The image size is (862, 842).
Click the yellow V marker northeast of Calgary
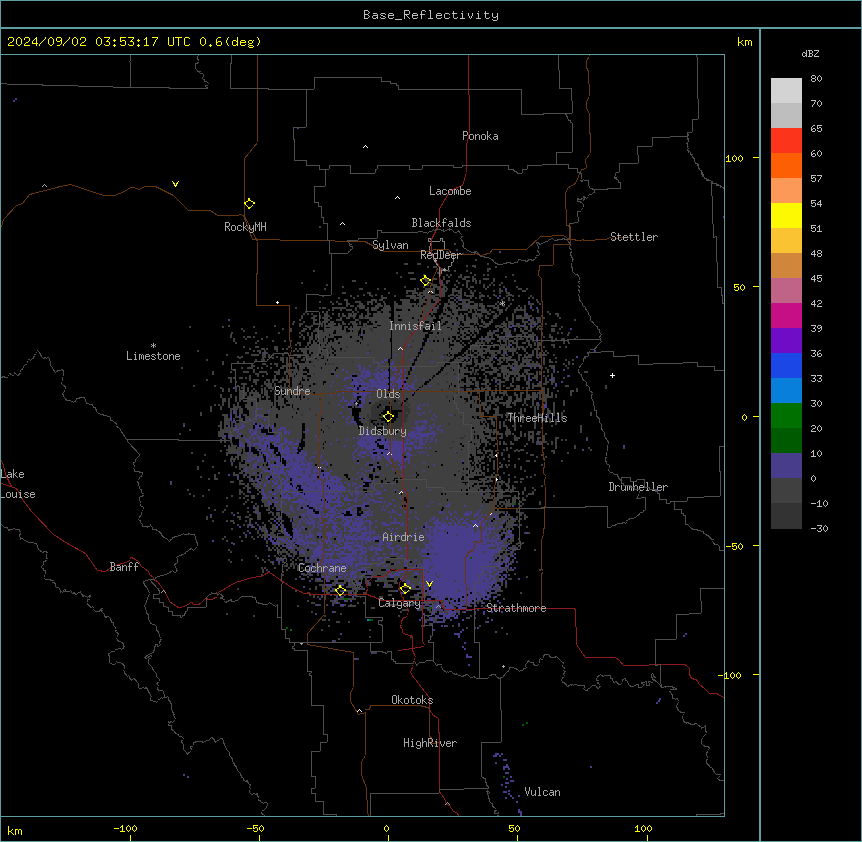429,584
